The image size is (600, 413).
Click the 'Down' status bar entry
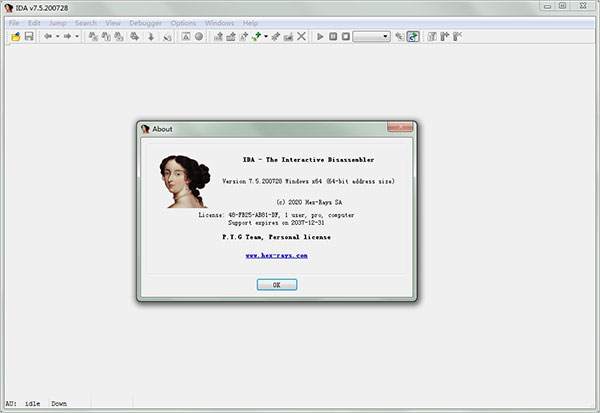pos(59,404)
